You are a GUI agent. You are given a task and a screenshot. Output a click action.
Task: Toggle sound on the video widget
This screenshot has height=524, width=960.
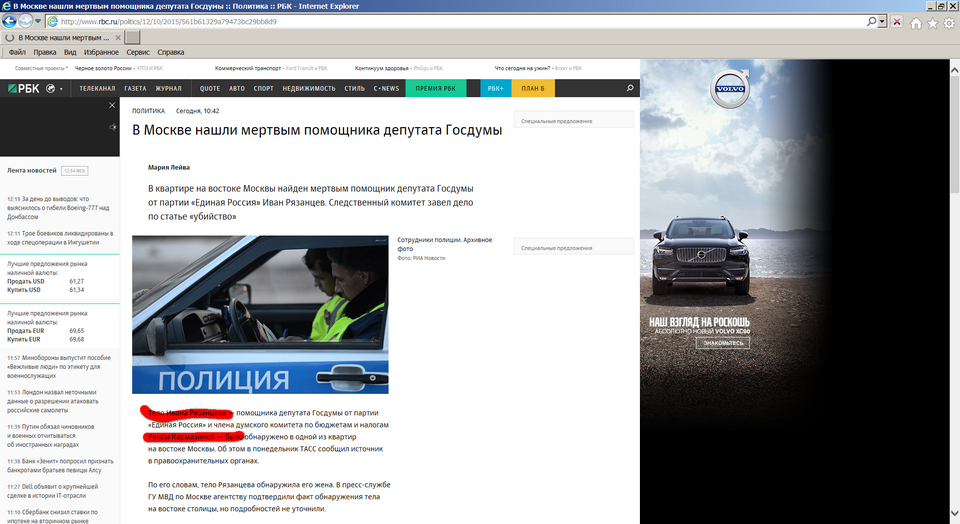(113, 128)
